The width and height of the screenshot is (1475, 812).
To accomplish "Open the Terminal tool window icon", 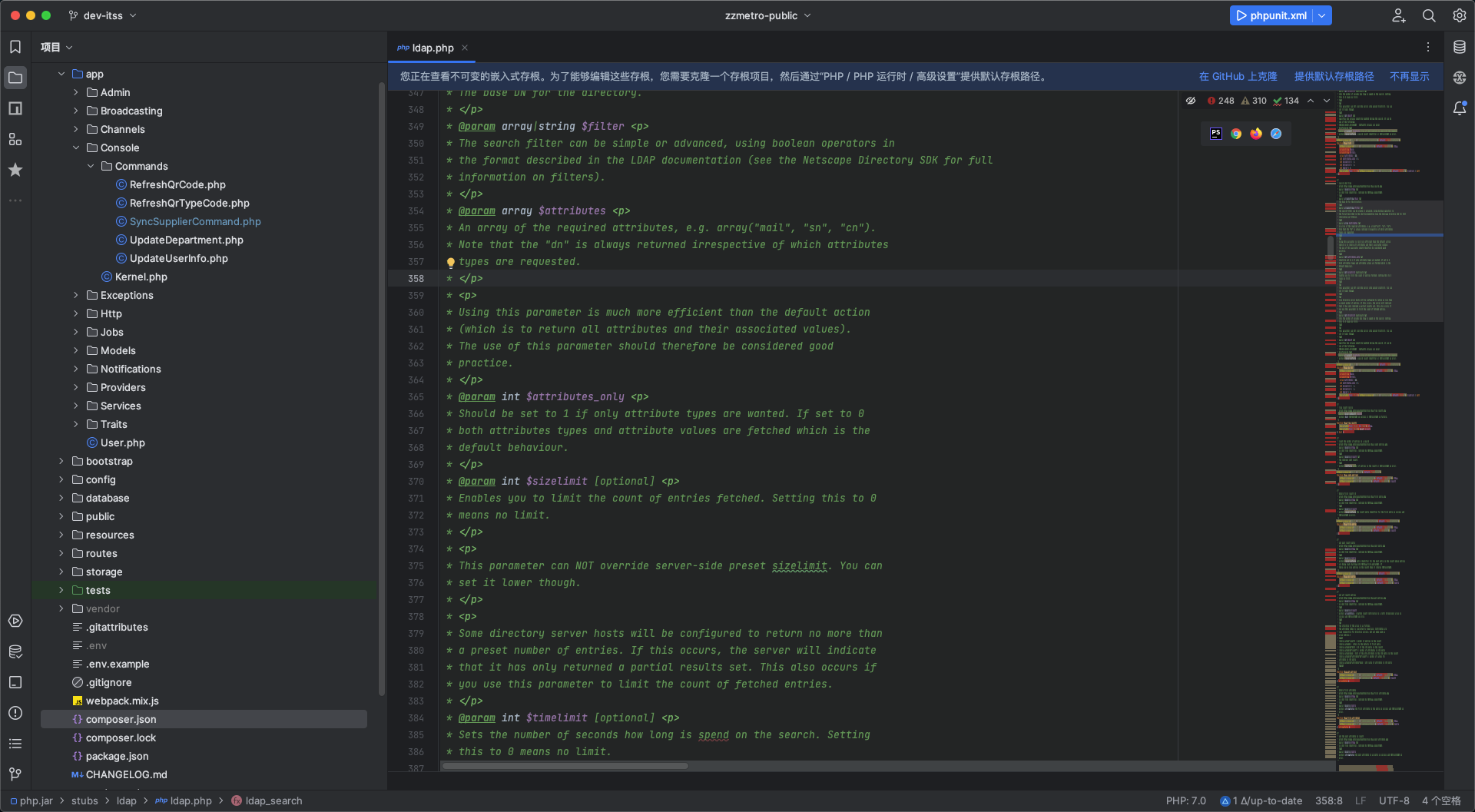I will [15, 682].
